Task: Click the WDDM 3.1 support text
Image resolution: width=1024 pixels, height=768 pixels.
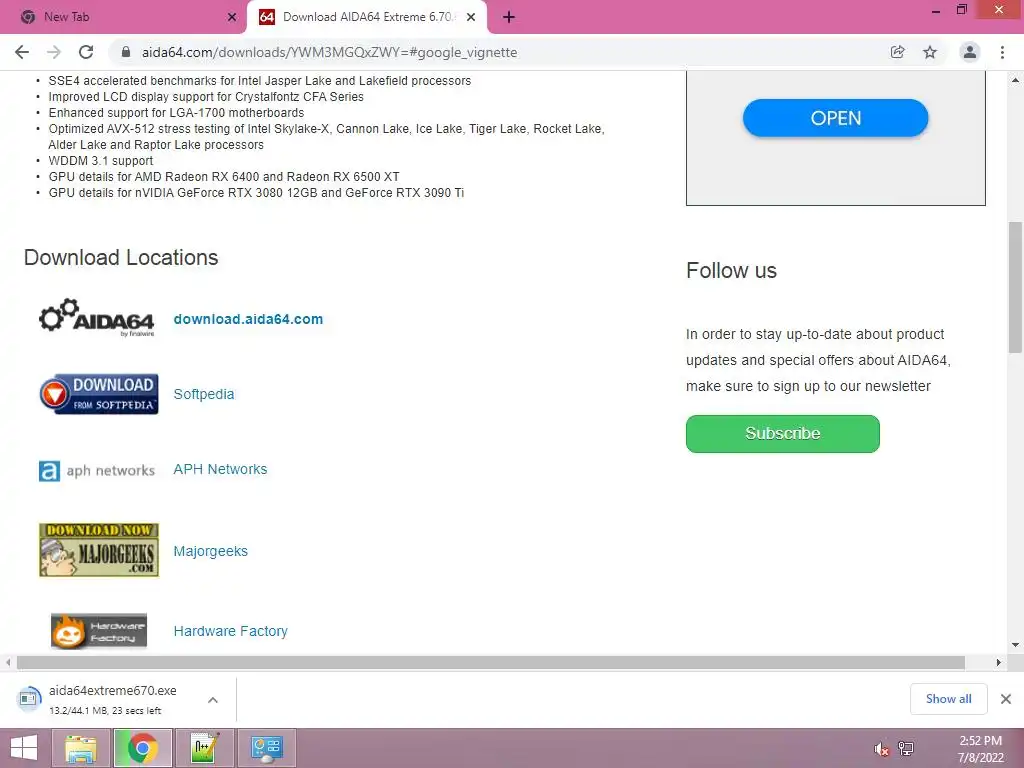Action: pos(101,161)
